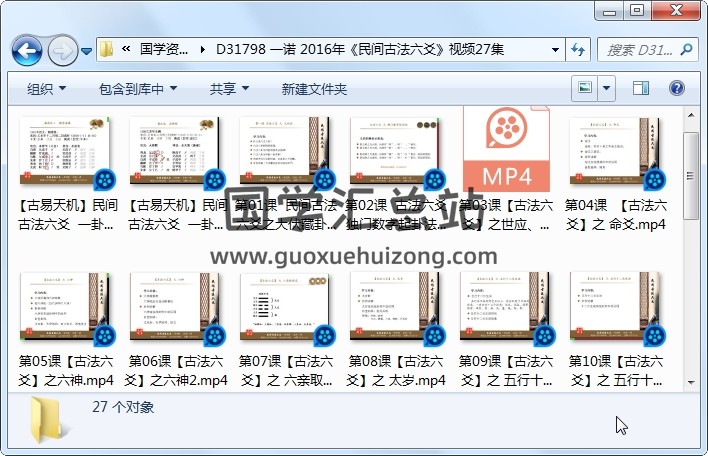Screen dimensions: 708x456
Task: Expand the view options dropdown arrow
Action: 606,89
